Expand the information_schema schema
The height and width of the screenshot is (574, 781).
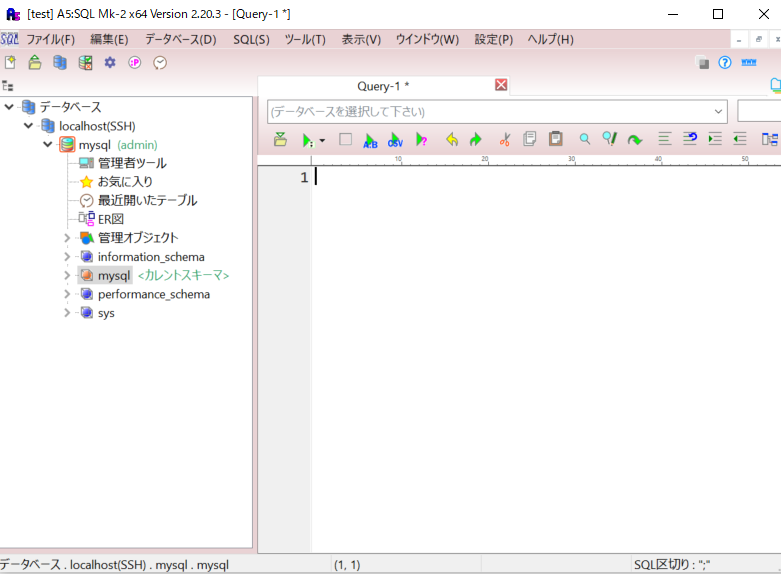(67, 257)
